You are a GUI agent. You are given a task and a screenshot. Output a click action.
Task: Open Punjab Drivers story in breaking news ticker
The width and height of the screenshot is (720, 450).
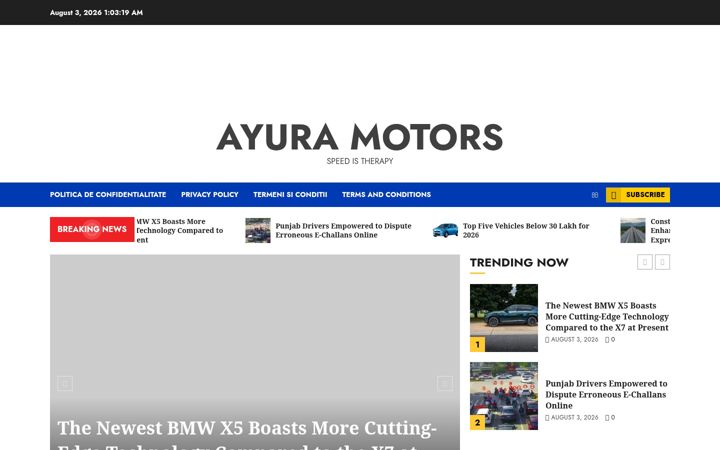343,231
